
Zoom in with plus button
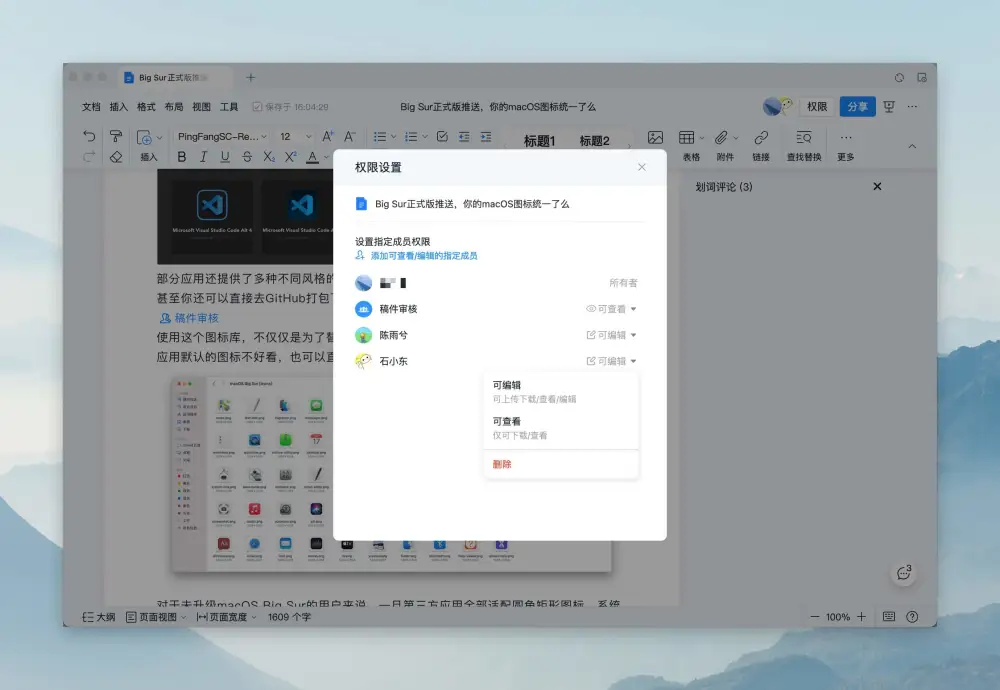click(862, 617)
